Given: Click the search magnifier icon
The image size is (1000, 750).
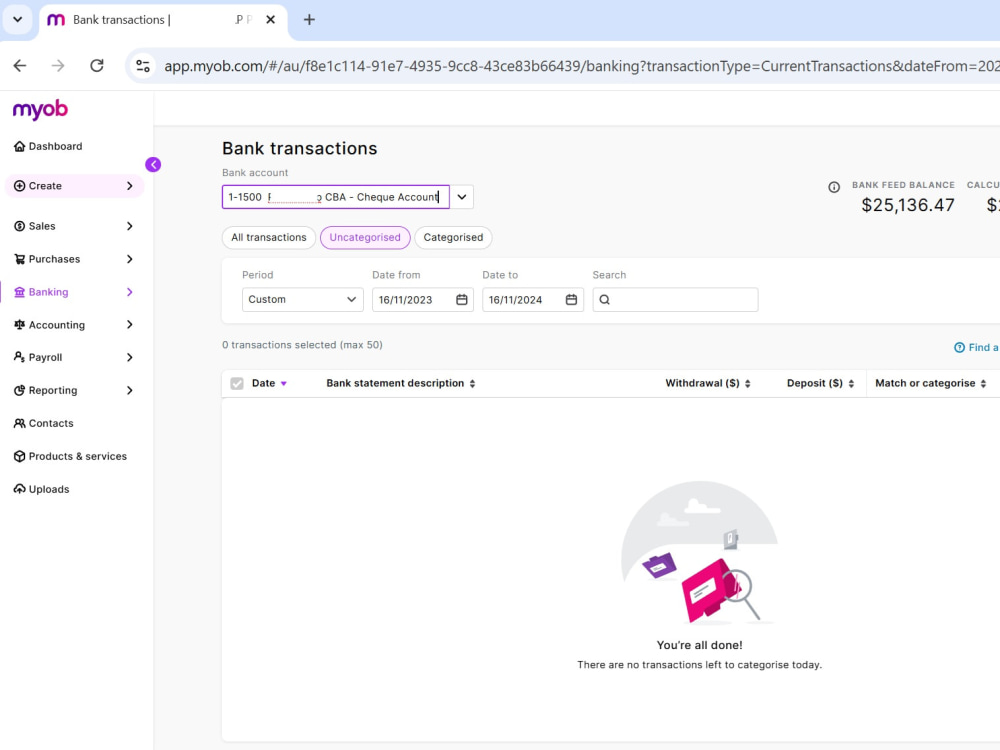Looking at the screenshot, I should point(605,299).
